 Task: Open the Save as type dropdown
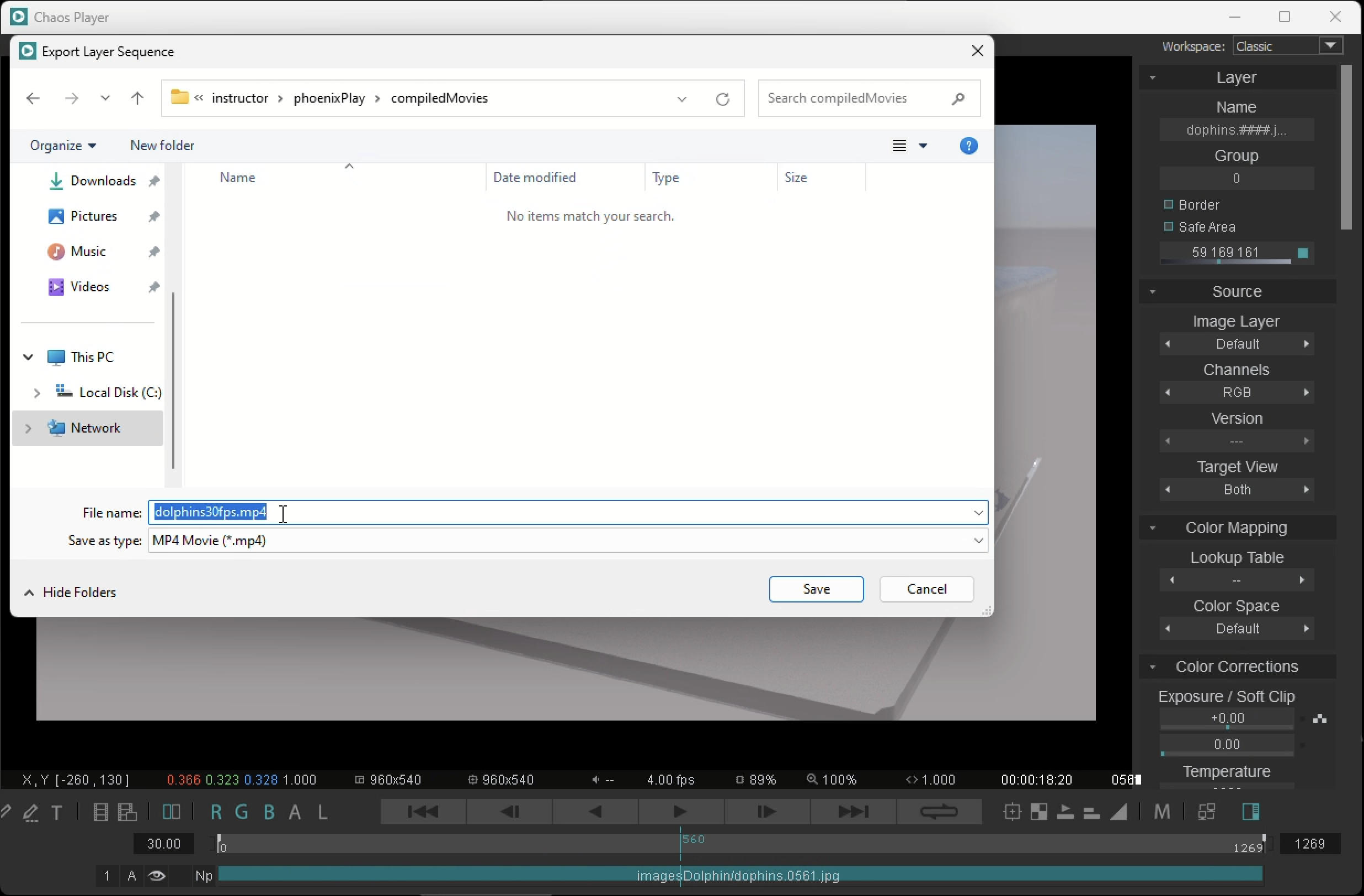(978, 541)
